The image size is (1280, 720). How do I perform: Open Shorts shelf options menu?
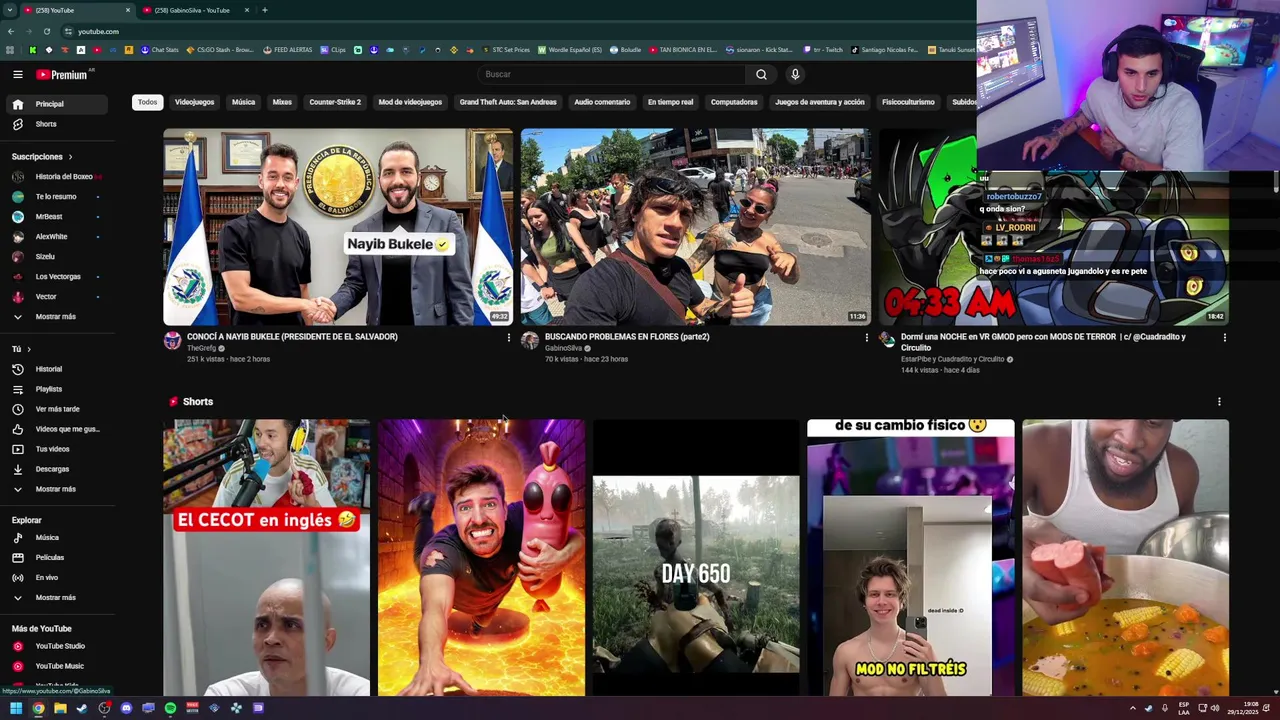(1219, 402)
